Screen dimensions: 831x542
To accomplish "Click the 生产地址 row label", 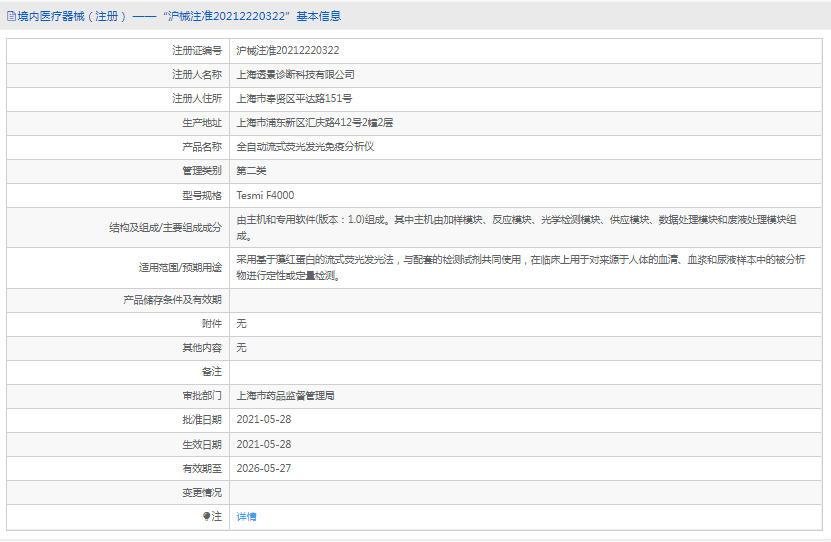I will [202, 123].
